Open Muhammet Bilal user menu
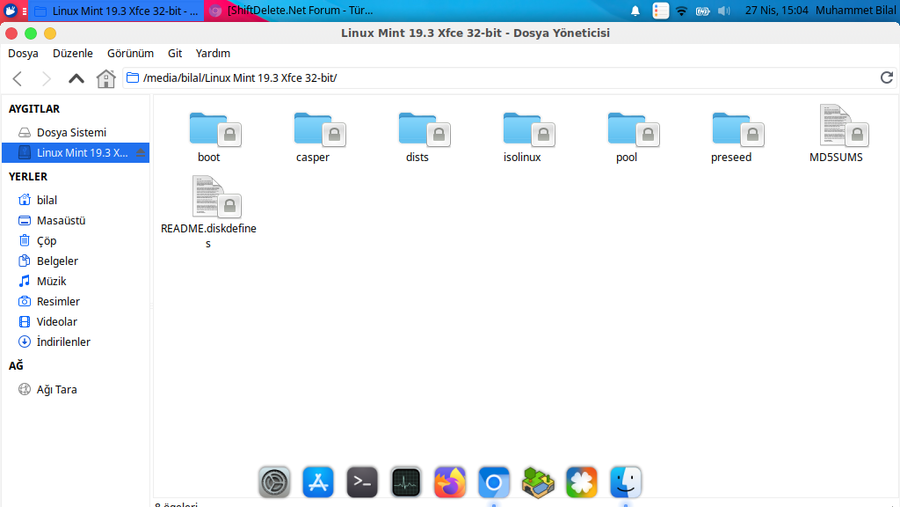This screenshot has width=900, height=507. [x=856, y=10]
